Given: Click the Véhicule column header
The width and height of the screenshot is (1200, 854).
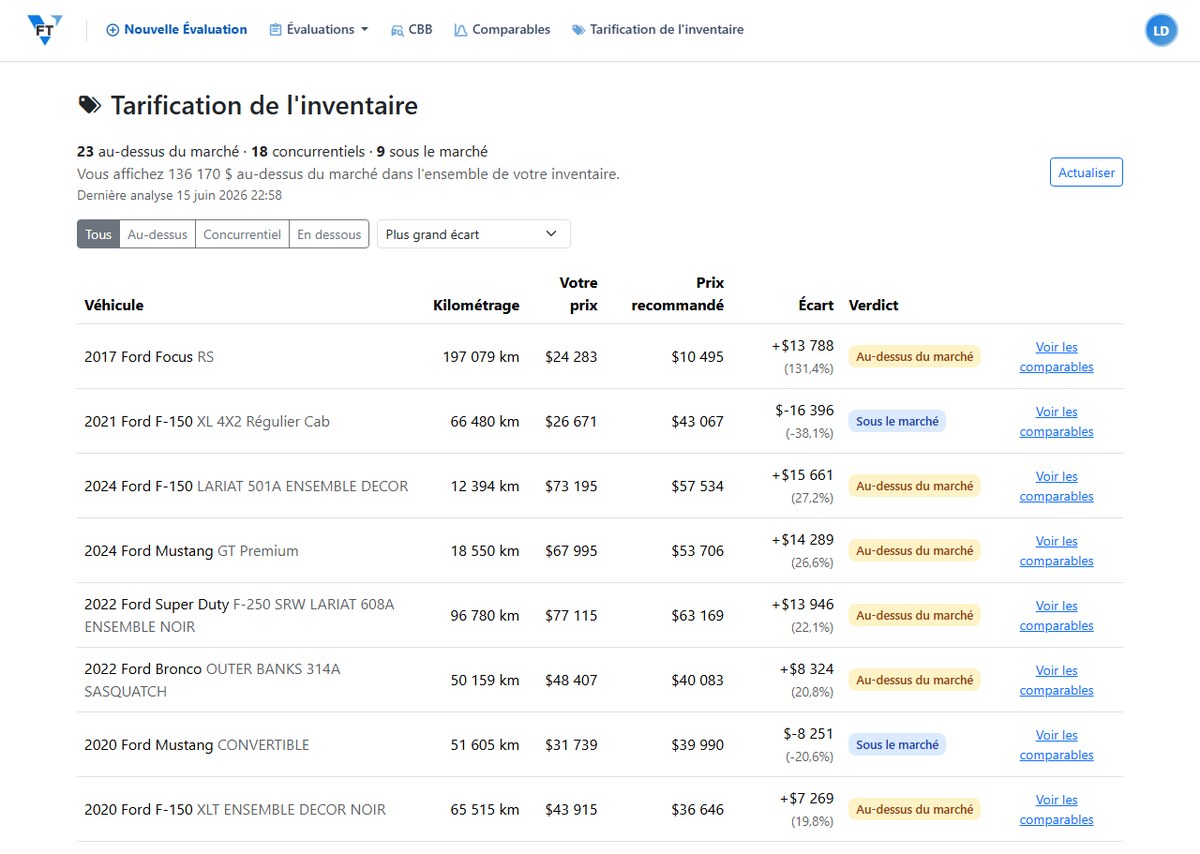Looking at the screenshot, I should point(114,305).
